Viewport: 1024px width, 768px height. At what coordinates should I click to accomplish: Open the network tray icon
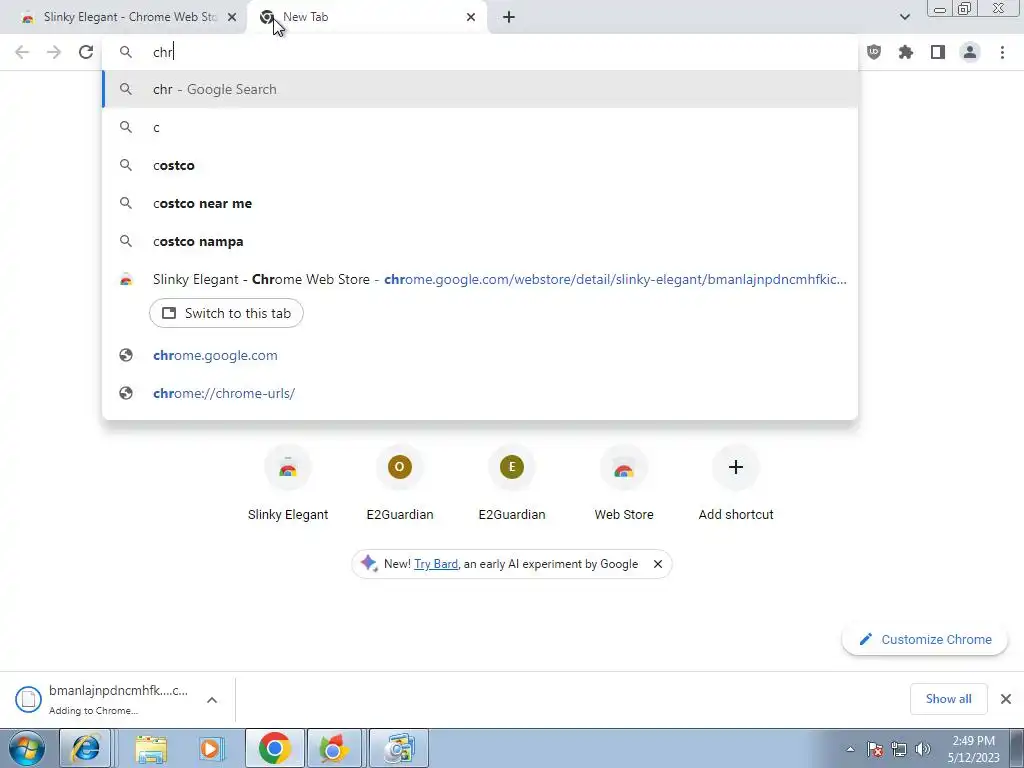(899, 749)
